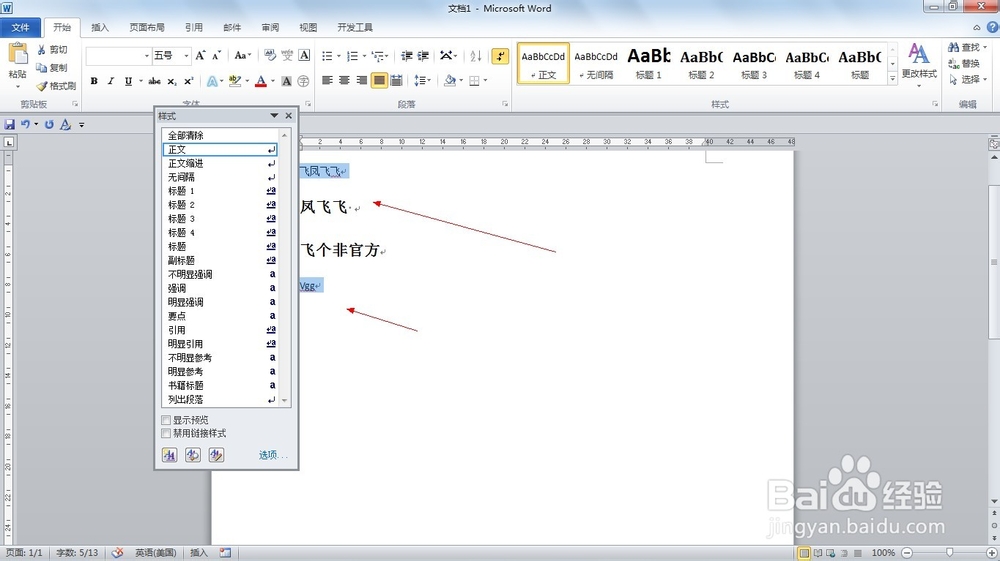Open New Style button in Styles pane

[169, 455]
